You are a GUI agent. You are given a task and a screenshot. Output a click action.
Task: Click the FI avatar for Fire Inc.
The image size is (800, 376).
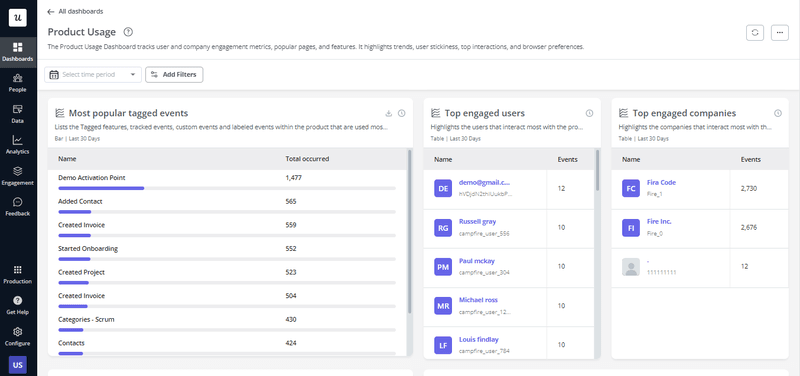631,228
